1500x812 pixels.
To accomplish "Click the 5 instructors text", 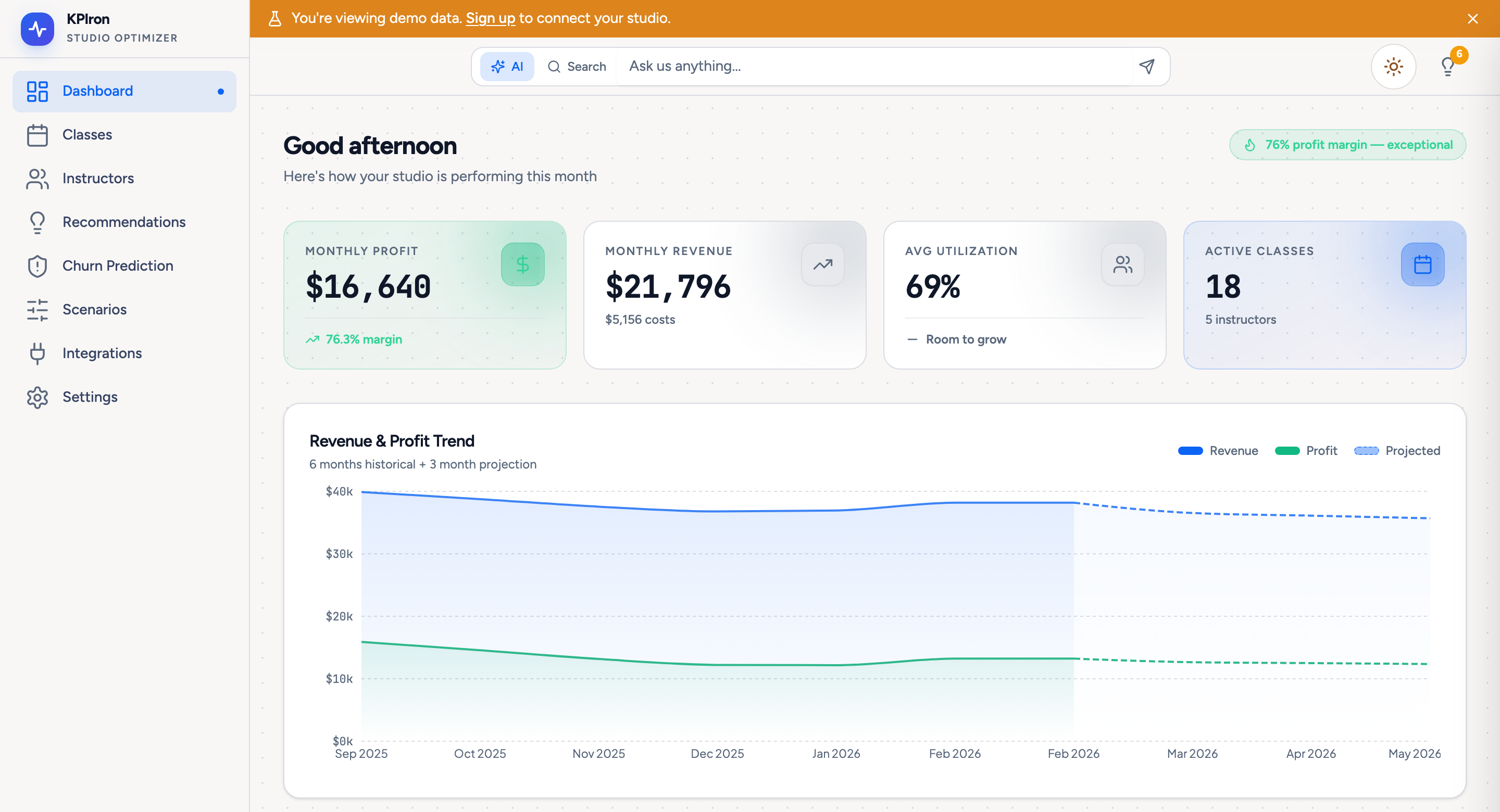I will pyautogui.click(x=1240, y=320).
